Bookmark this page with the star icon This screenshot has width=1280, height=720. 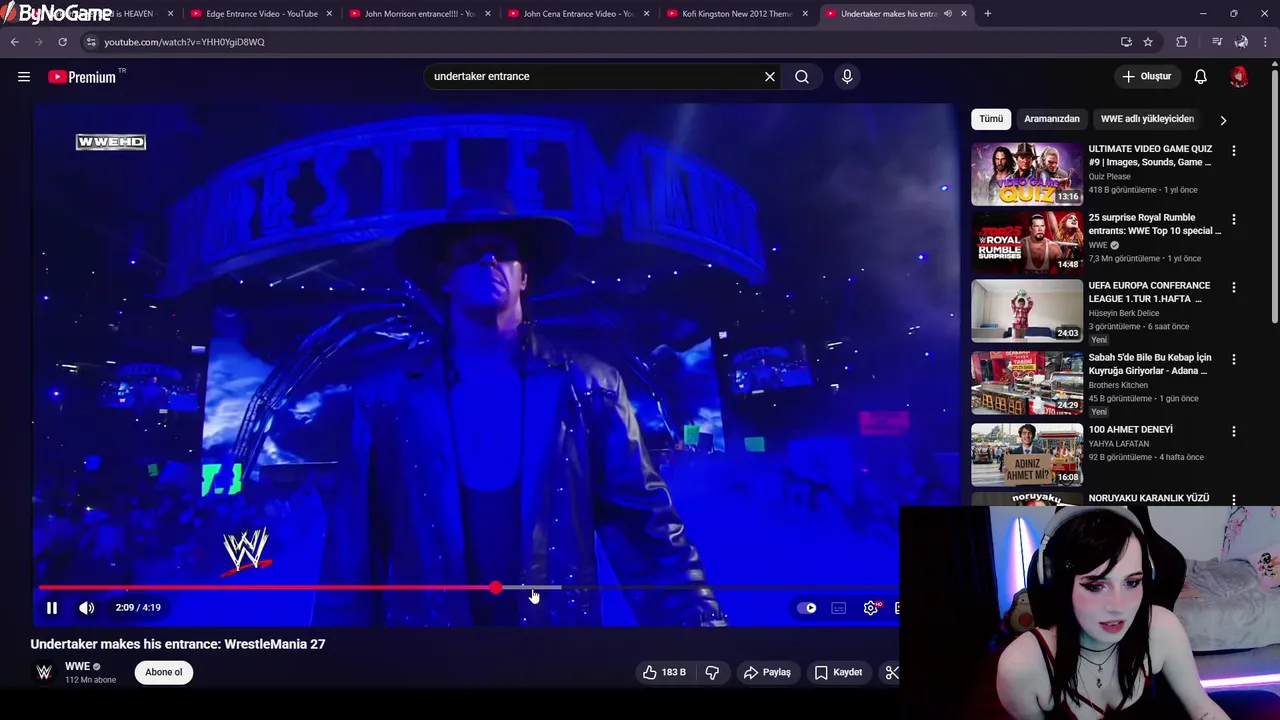1148,42
